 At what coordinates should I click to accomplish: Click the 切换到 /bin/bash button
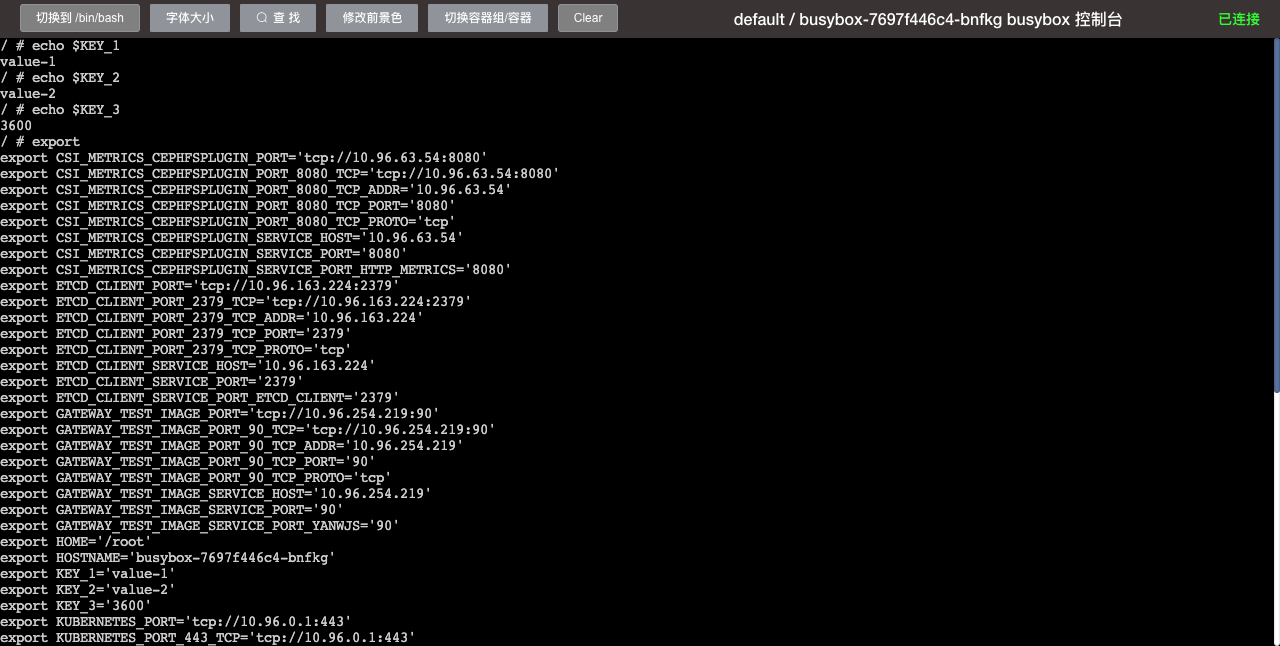(80, 18)
